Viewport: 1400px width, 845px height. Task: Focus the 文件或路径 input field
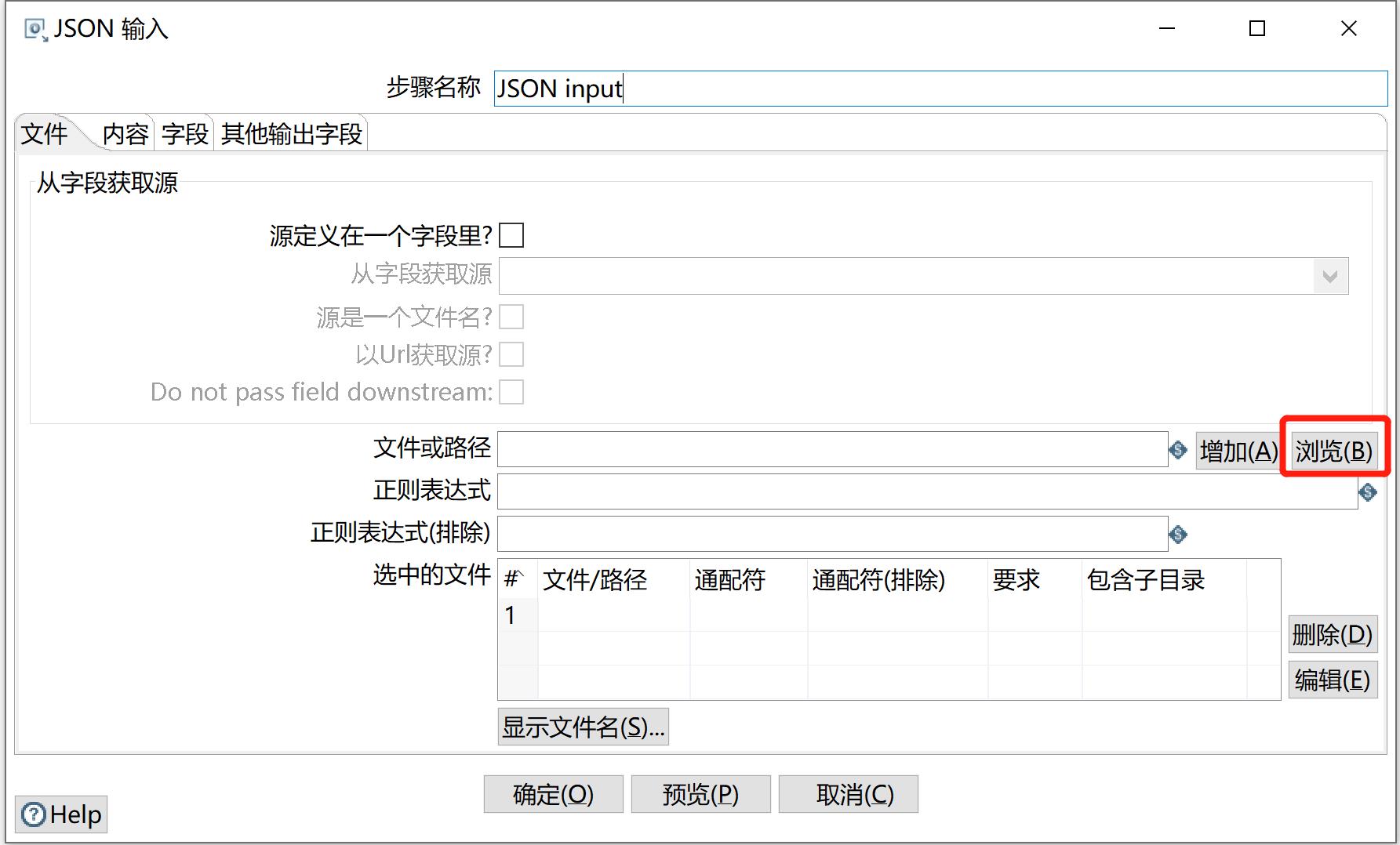coord(833,449)
